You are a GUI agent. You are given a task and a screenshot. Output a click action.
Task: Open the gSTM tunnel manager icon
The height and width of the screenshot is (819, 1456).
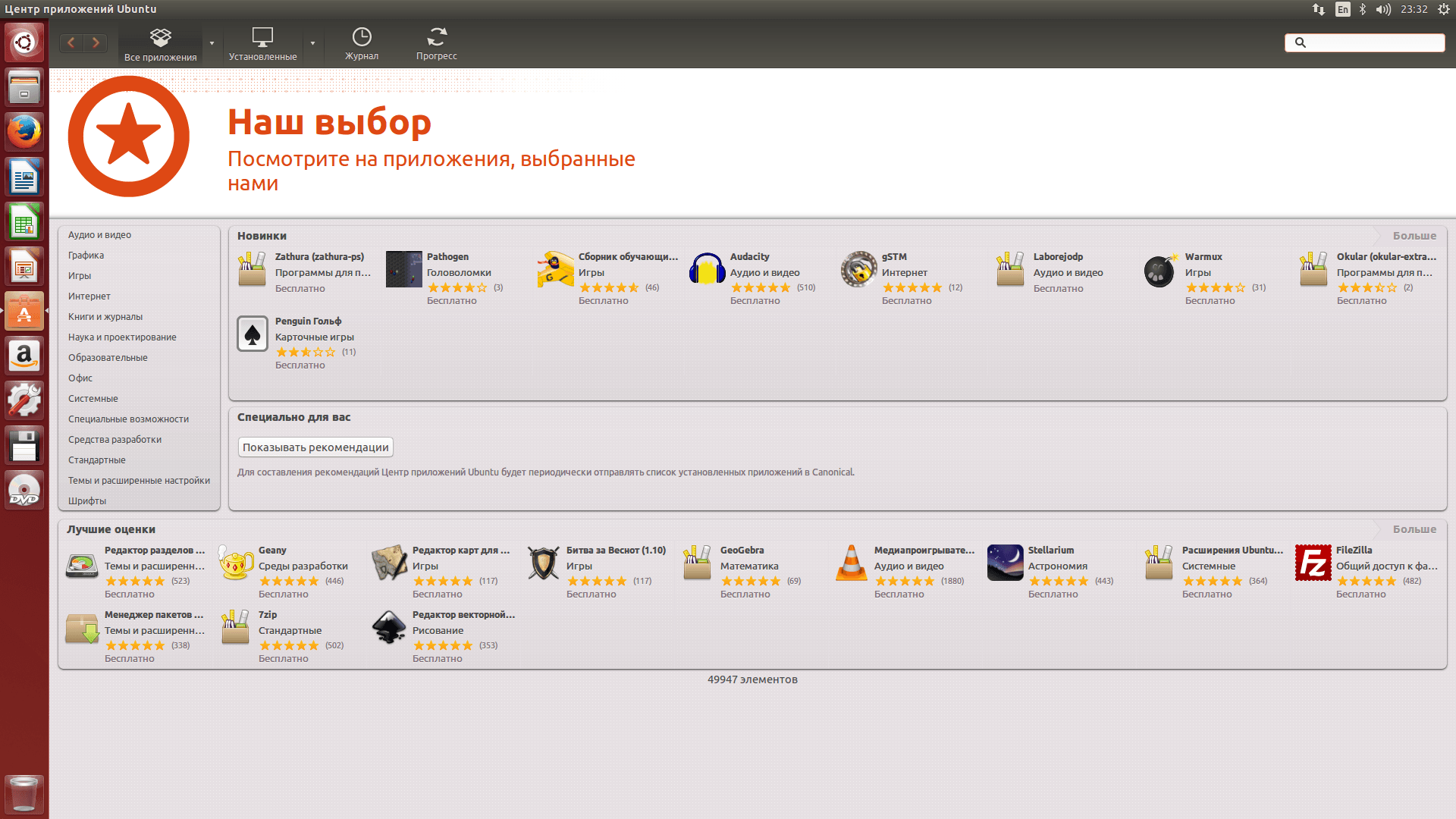[858, 269]
